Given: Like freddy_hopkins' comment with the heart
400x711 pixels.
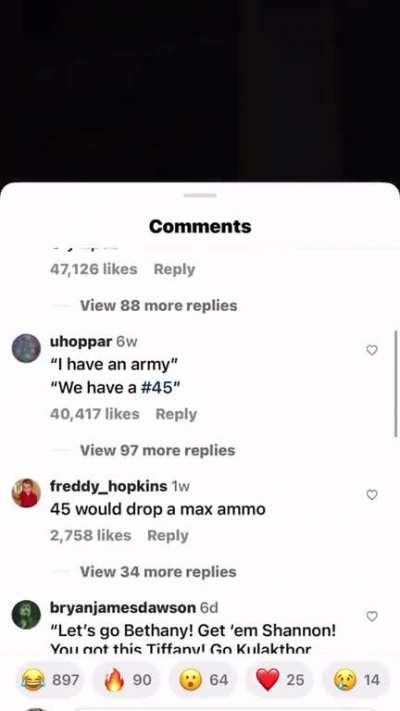Looking at the screenshot, I should point(372,495).
